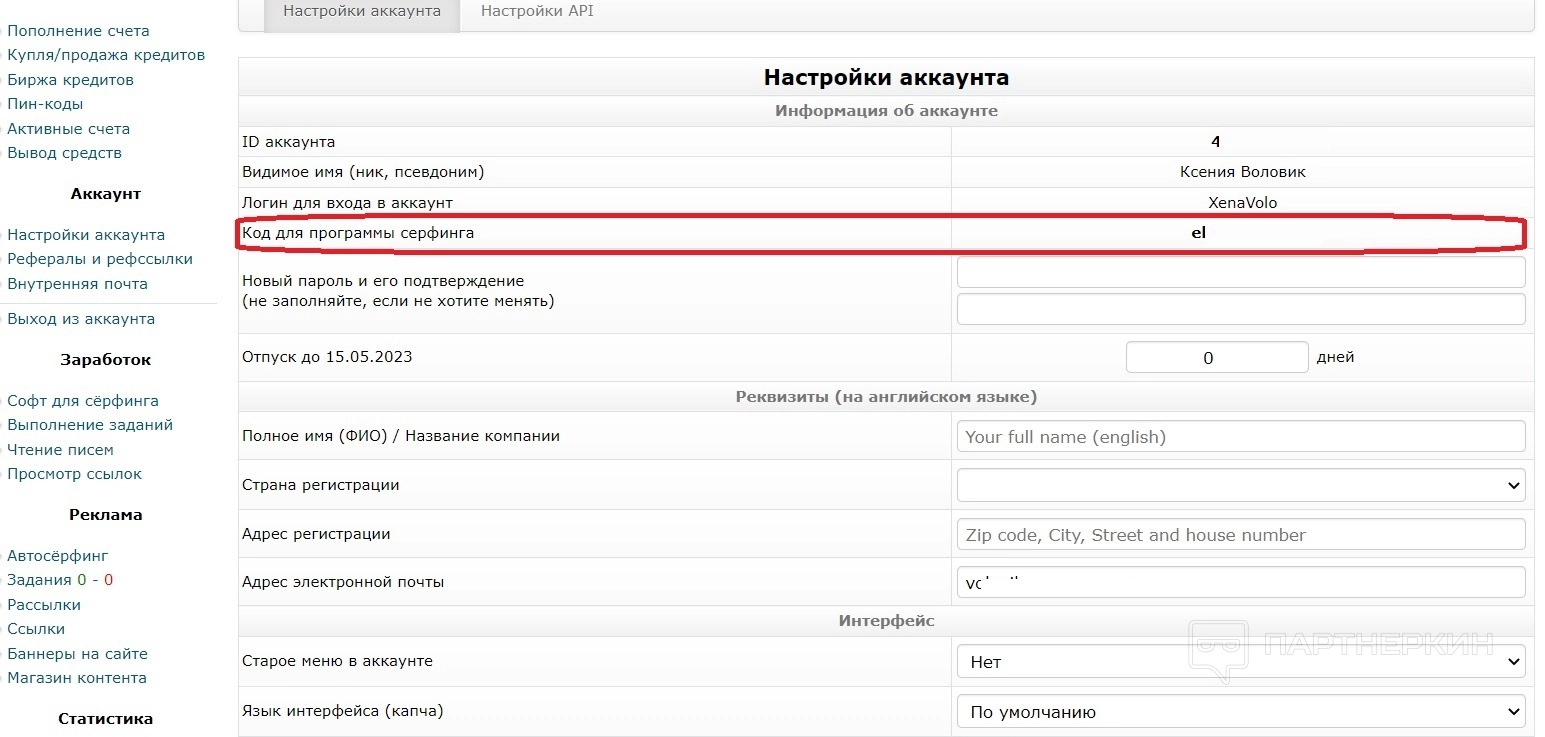Click the Код для программы серфинга label

[x=358, y=233]
